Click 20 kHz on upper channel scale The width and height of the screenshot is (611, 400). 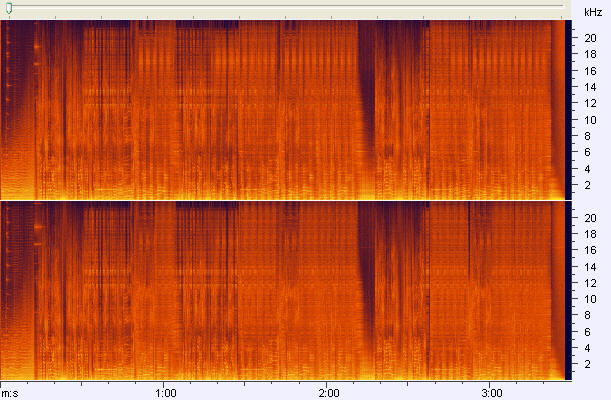[590, 38]
